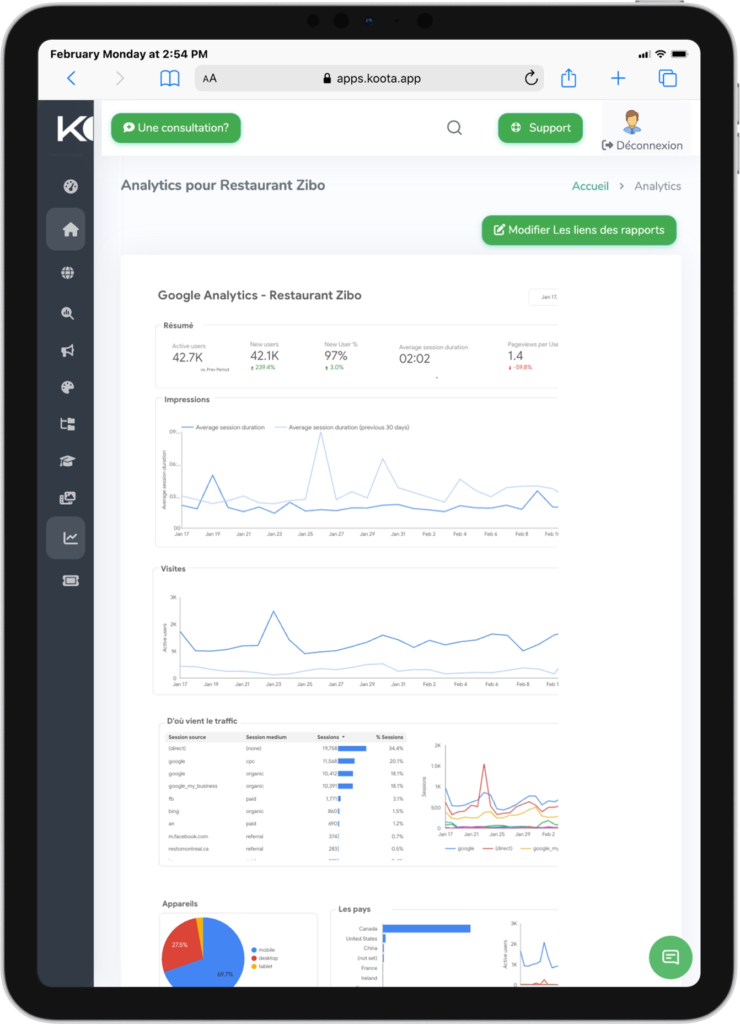This screenshot has width=740, height=1024.
Task: Click Modifier Les liens des rapports
Action: click(579, 230)
